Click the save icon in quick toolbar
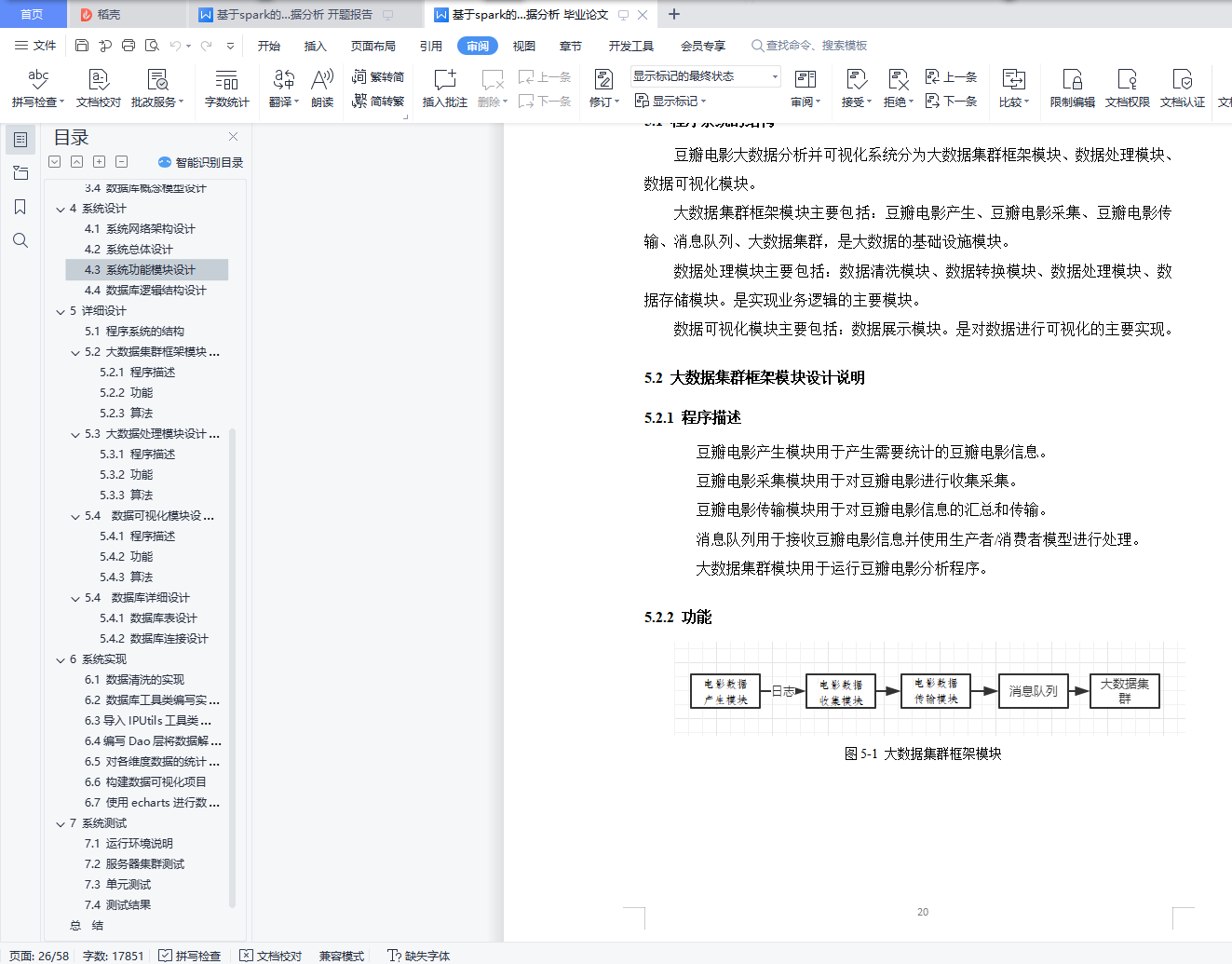This screenshot has width=1232, height=964. pyautogui.click(x=82, y=46)
